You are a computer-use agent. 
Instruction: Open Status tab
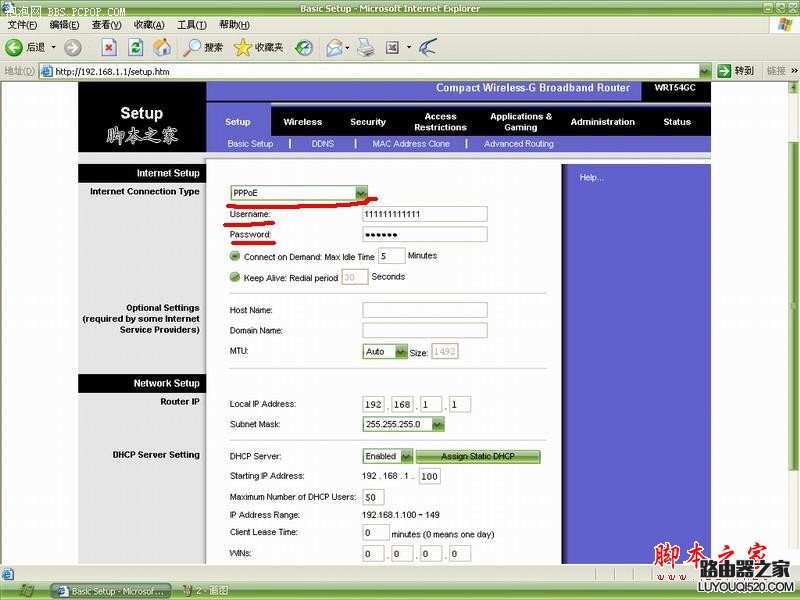coord(677,121)
